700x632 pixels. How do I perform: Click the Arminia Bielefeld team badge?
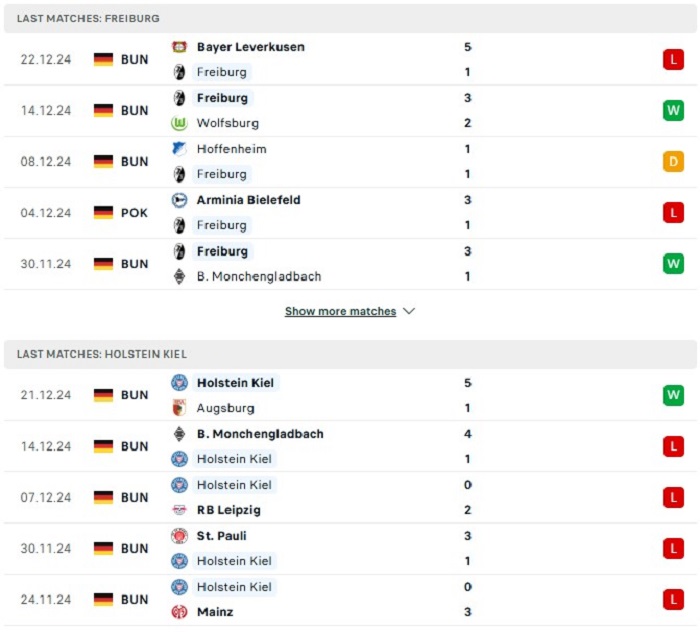coord(179,200)
